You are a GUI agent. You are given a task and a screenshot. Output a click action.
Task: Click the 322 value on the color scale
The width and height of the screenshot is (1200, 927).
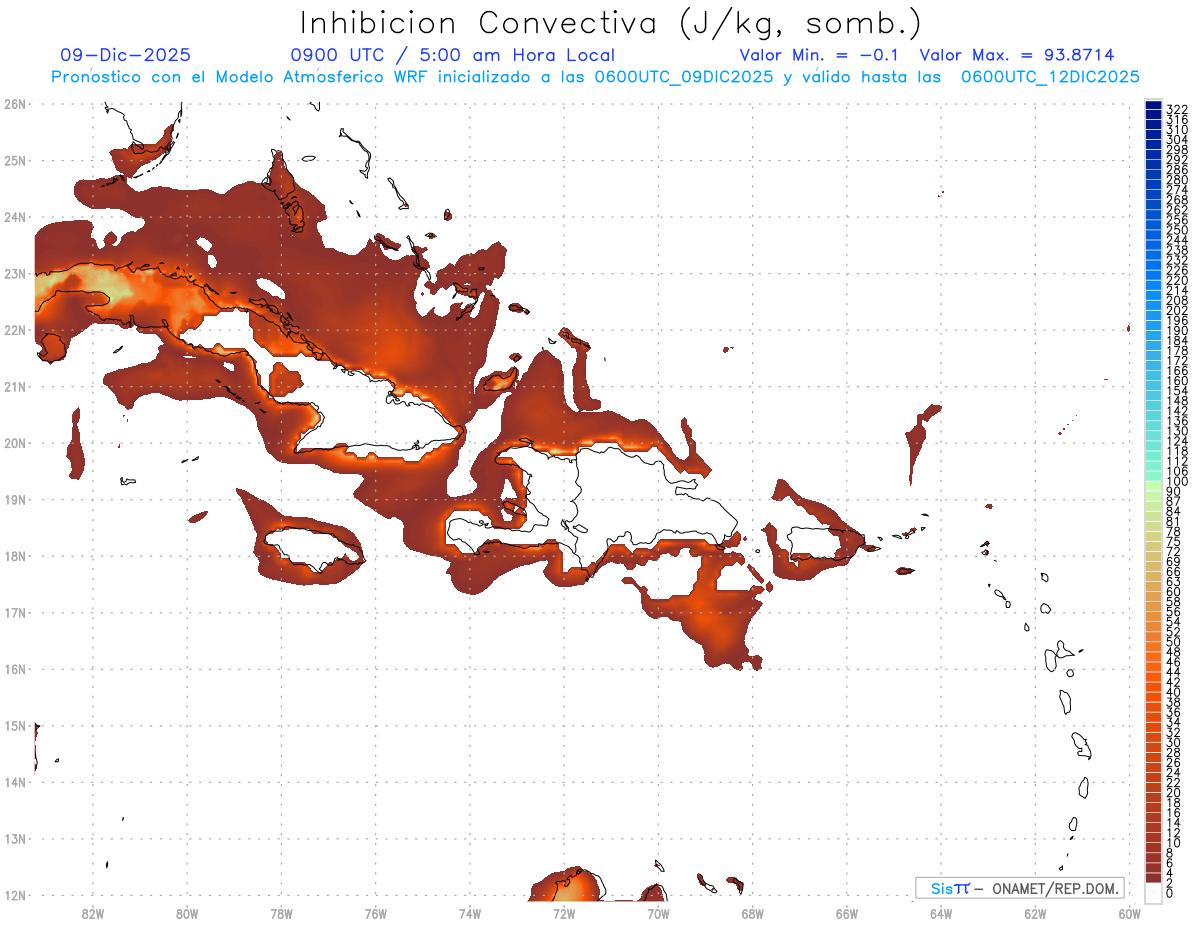[1177, 109]
